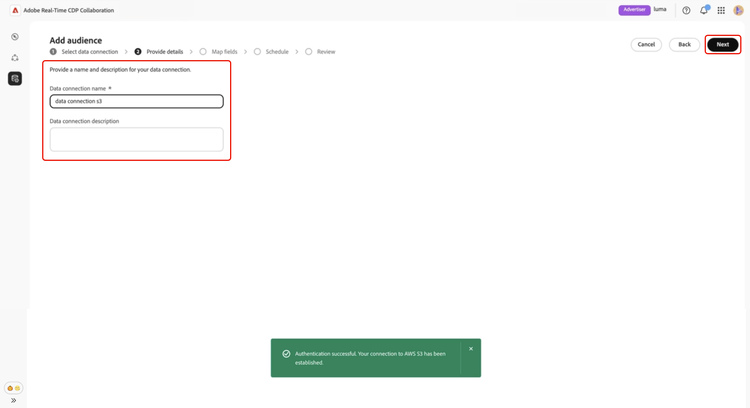The width and height of the screenshot is (750, 408).
Task: Click the Adobe logo icon
Action: click(x=15, y=10)
